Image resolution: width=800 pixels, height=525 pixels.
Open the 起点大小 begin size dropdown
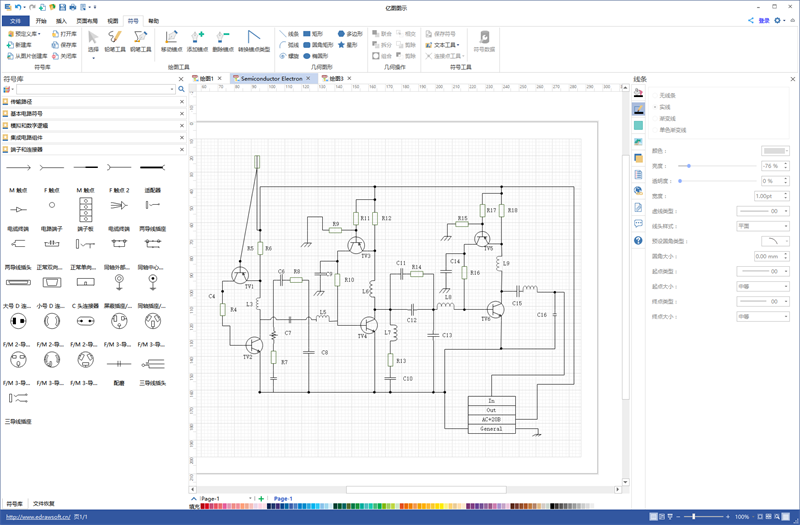(763, 287)
